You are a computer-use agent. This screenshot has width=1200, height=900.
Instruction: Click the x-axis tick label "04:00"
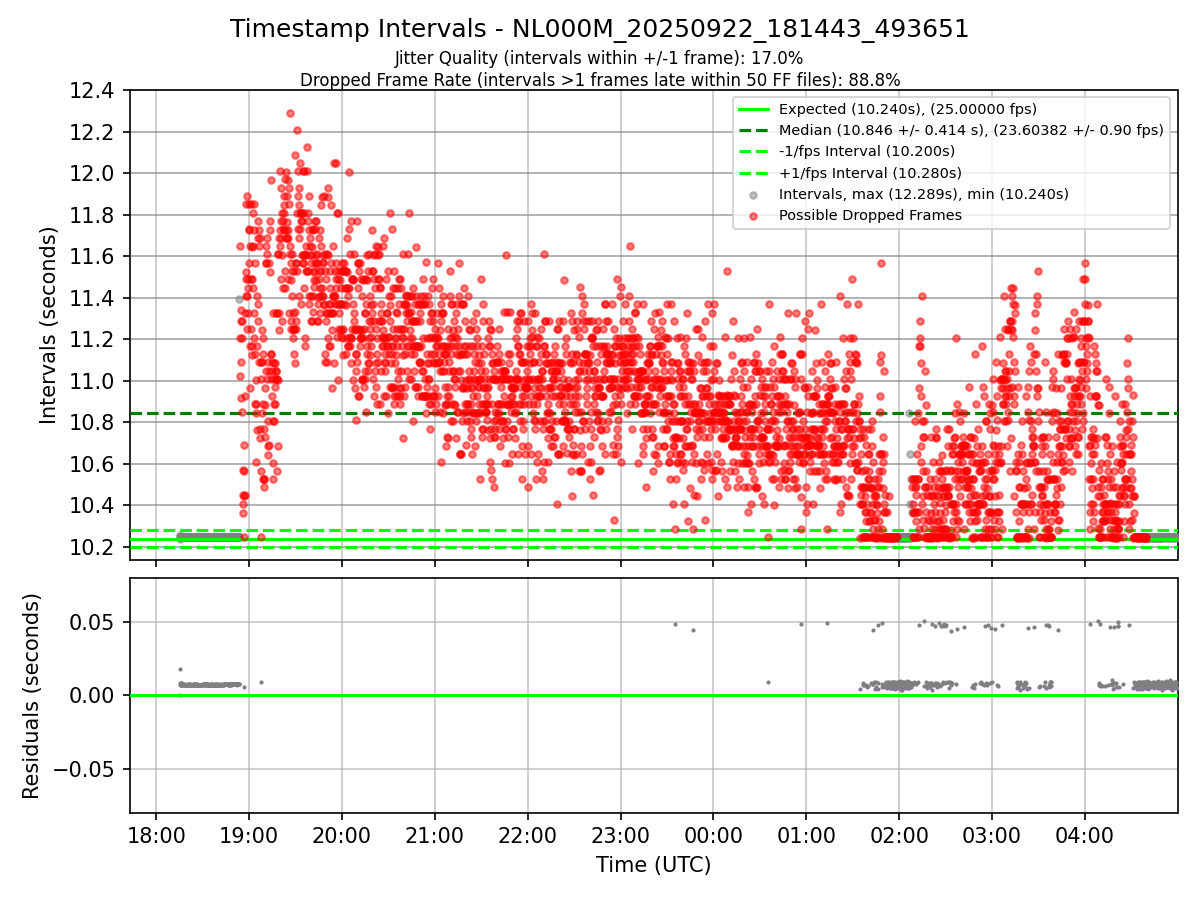coord(1085,835)
